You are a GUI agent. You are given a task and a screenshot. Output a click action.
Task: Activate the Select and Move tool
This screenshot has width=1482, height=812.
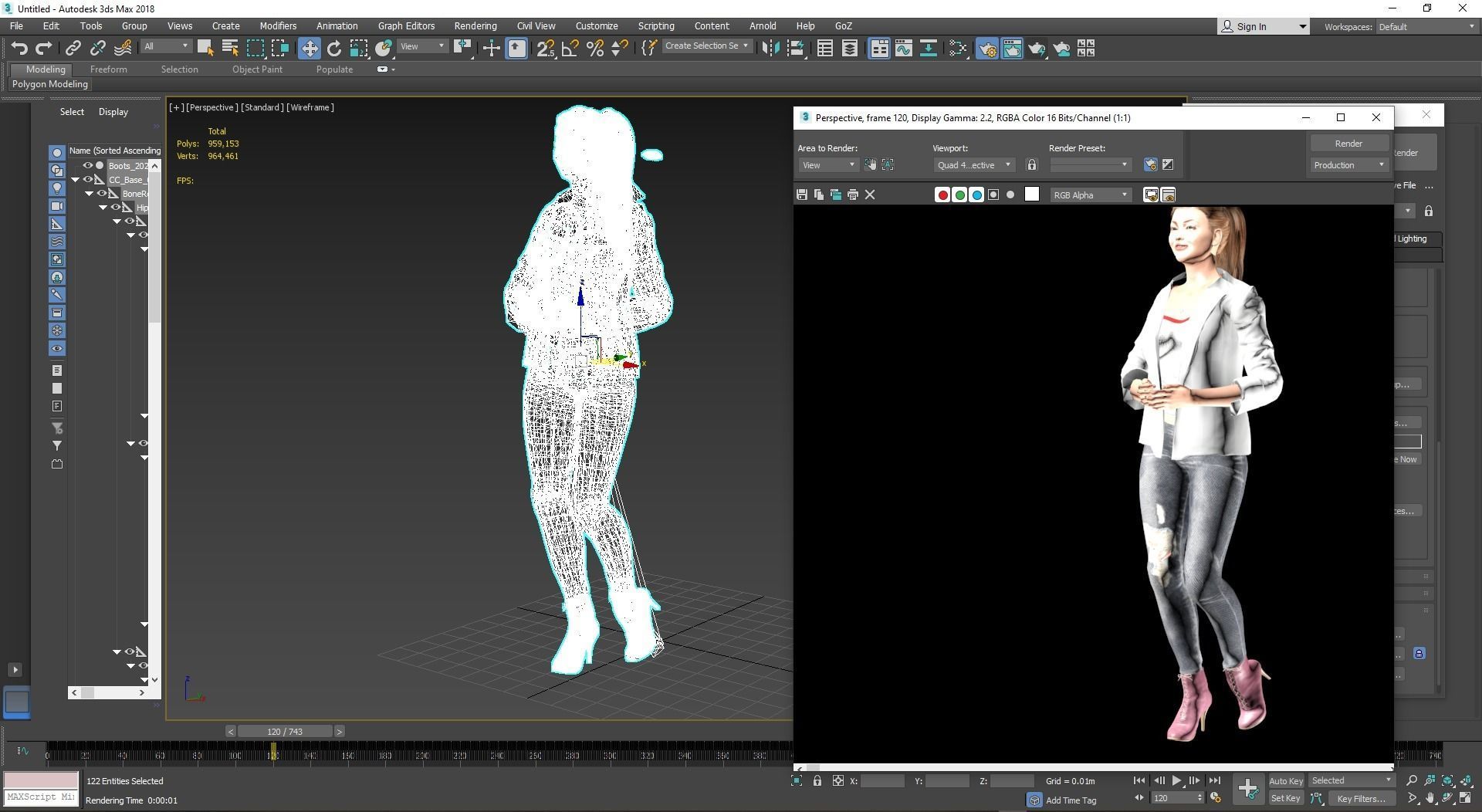point(309,49)
